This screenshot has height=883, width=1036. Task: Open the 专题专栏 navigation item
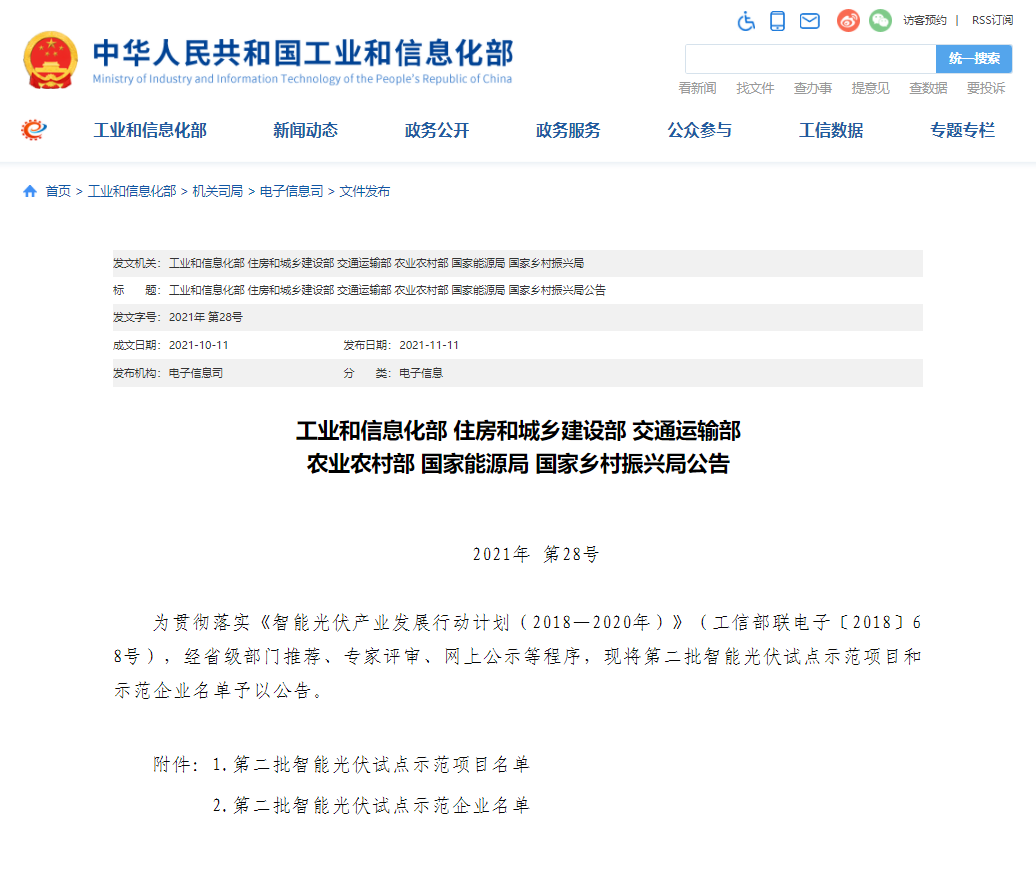962,130
